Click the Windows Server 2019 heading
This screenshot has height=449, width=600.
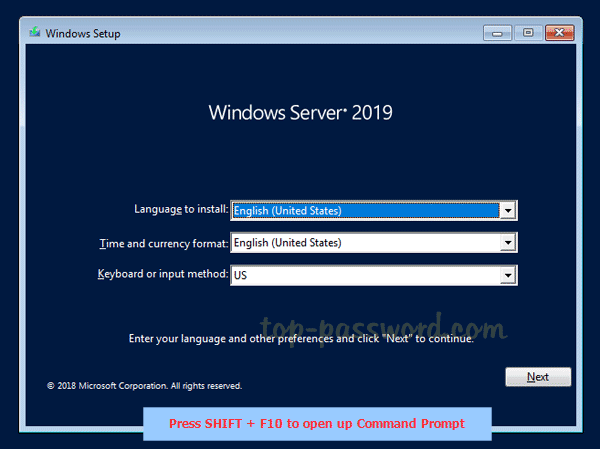coord(300,112)
